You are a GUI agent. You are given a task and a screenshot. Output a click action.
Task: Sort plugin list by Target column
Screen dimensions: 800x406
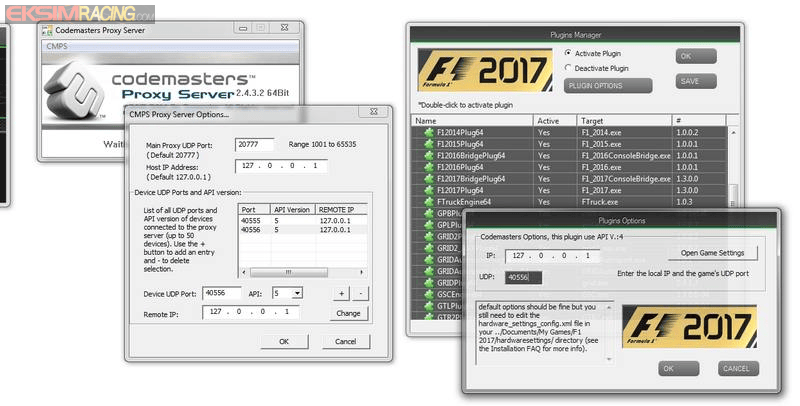(624, 121)
